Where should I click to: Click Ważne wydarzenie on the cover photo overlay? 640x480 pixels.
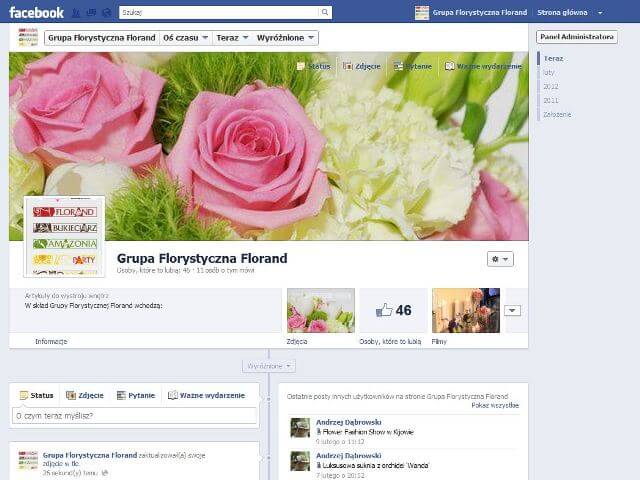coord(483,66)
